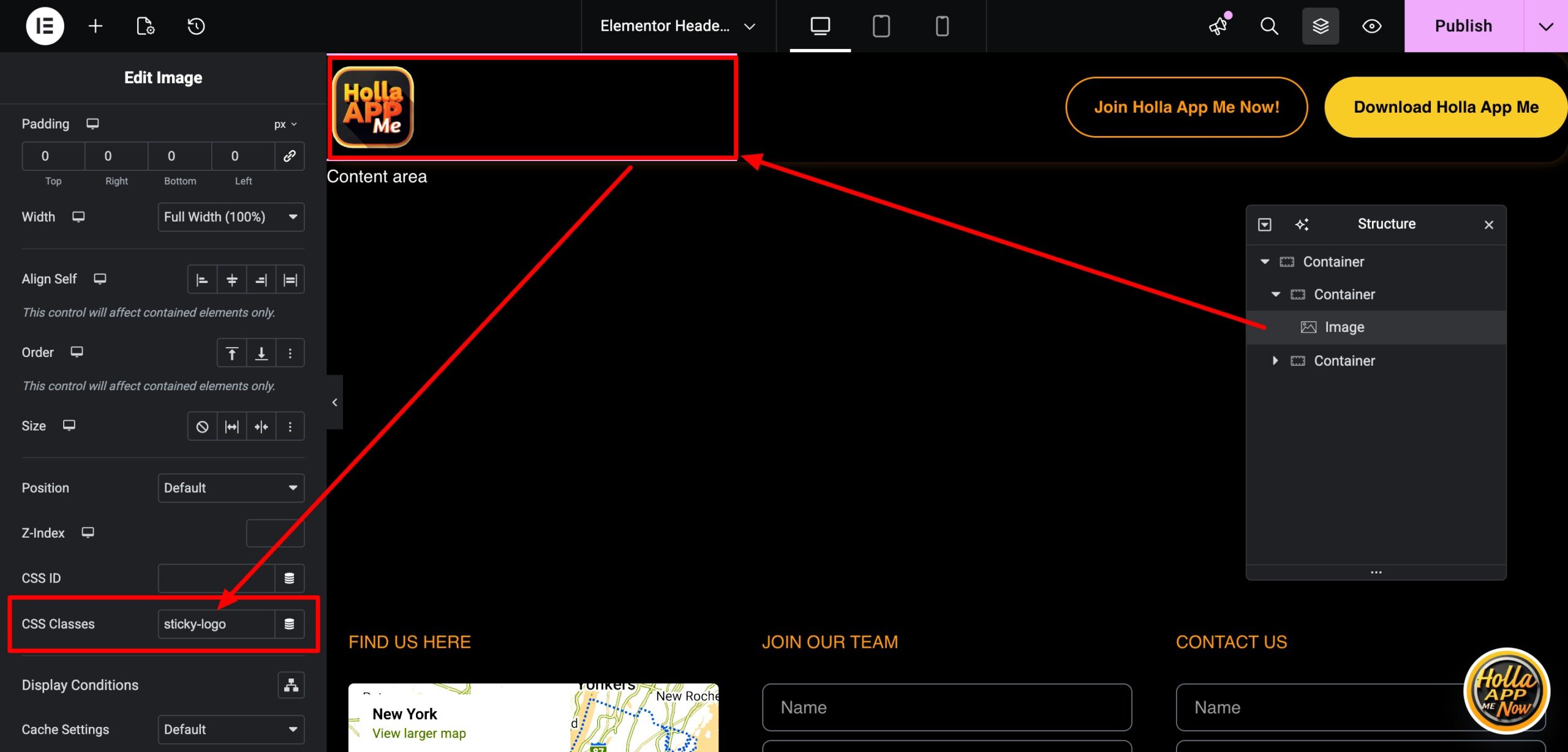Click the Elementor logo menu icon
This screenshot has height=752, width=1568.
point(45,26)
